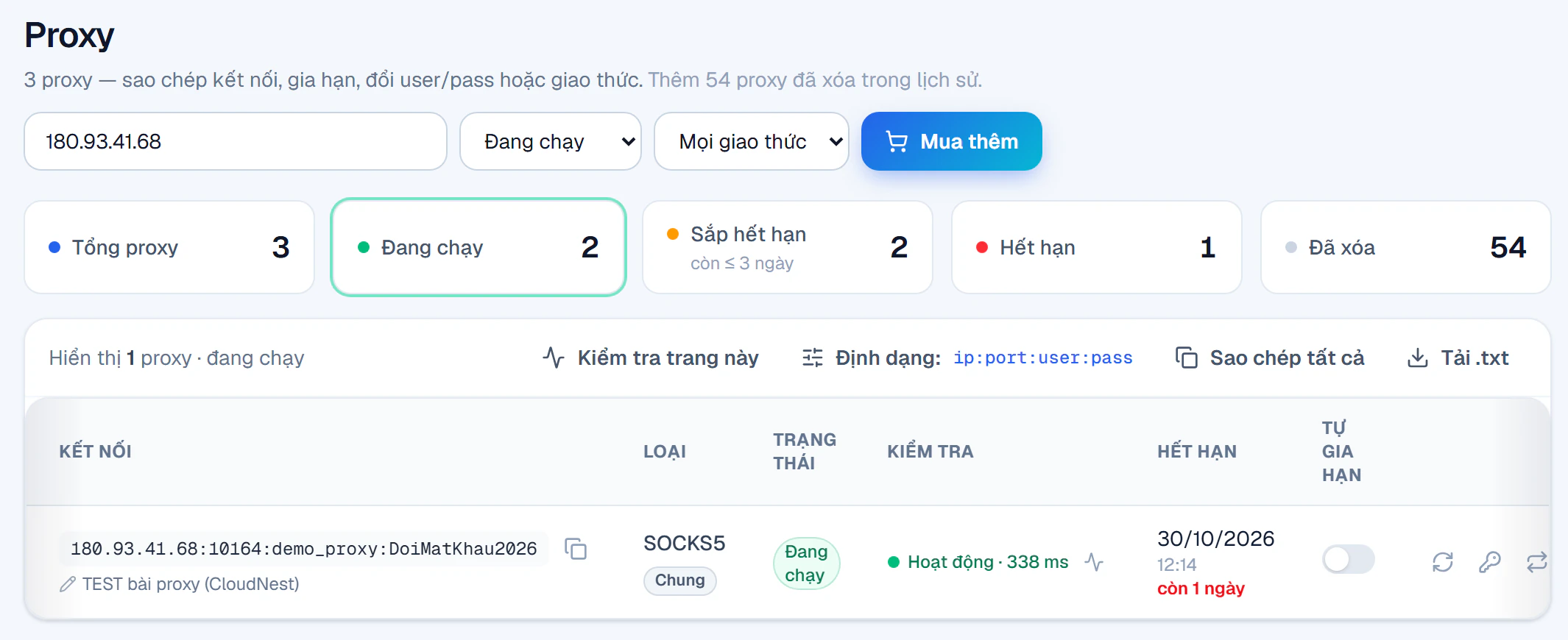This screenshot has height=640, width=1568.
Task: Open the Đang chạy status dropdown
Action: [551, 141]
